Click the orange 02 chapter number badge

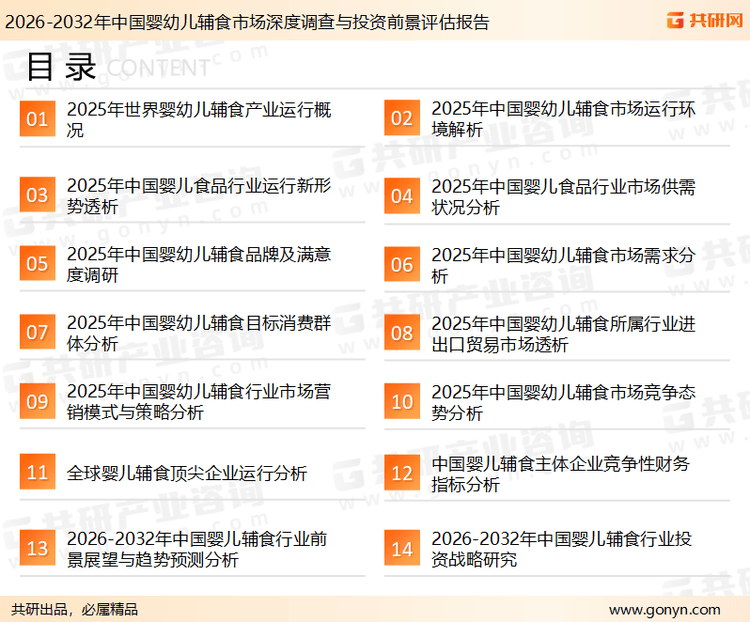pyautogui.click(x=401, y=119)
